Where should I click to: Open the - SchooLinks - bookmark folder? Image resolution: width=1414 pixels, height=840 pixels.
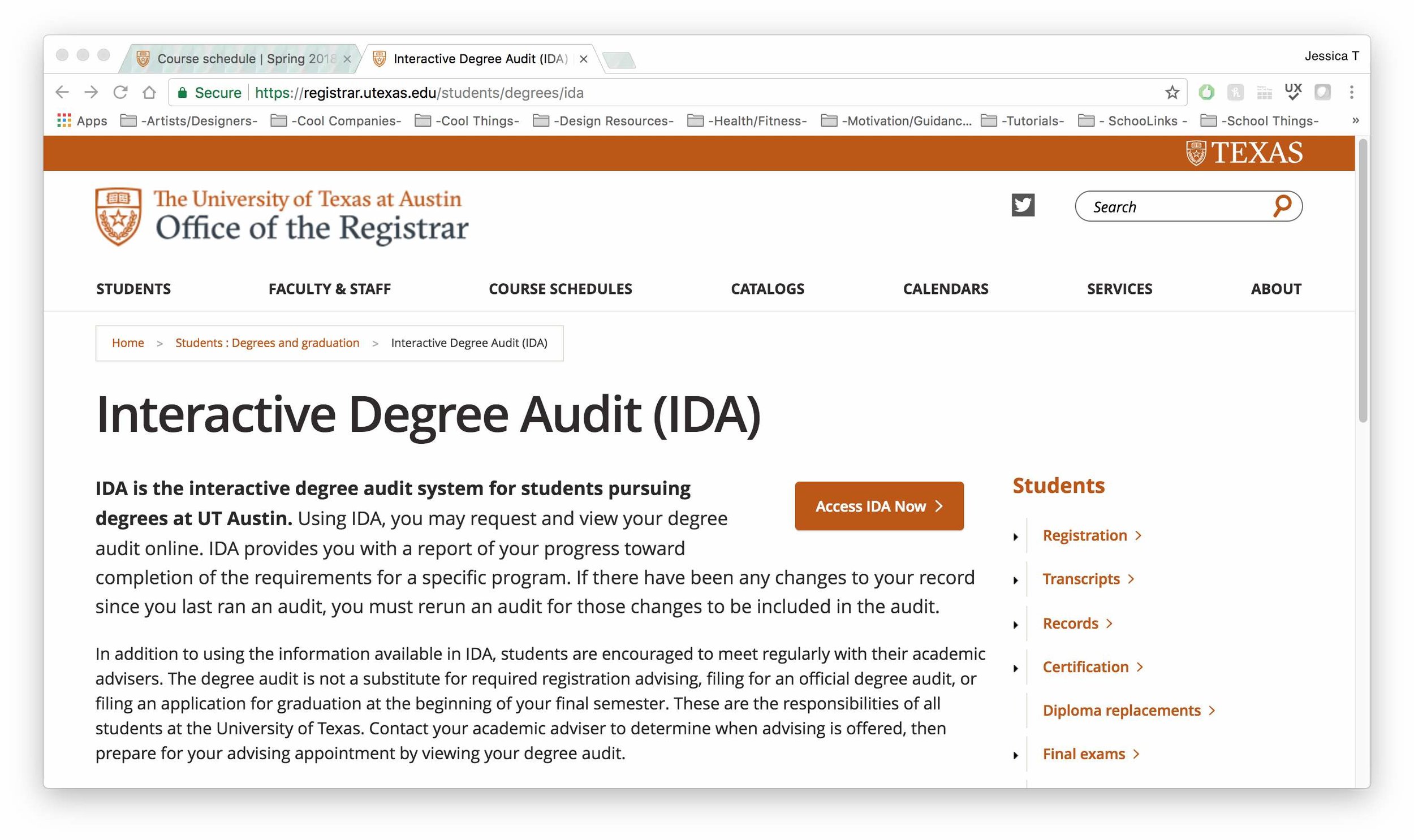[1132, 120]
